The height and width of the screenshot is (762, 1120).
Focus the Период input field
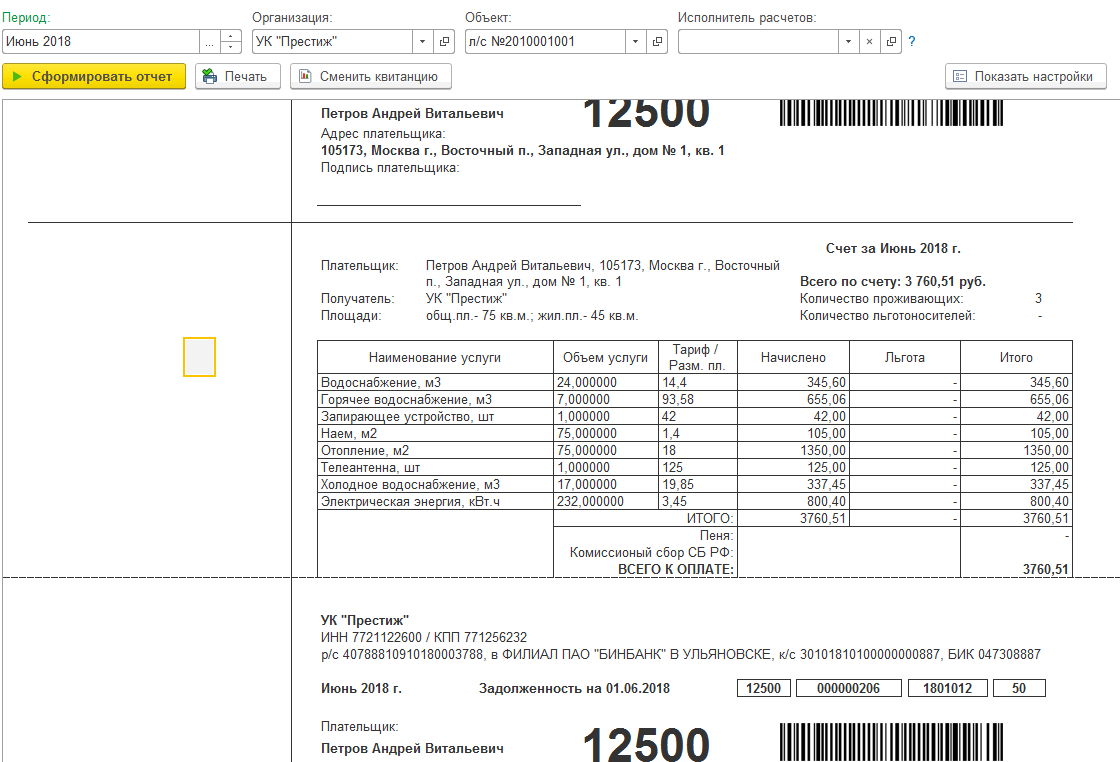tap(101, 41)
